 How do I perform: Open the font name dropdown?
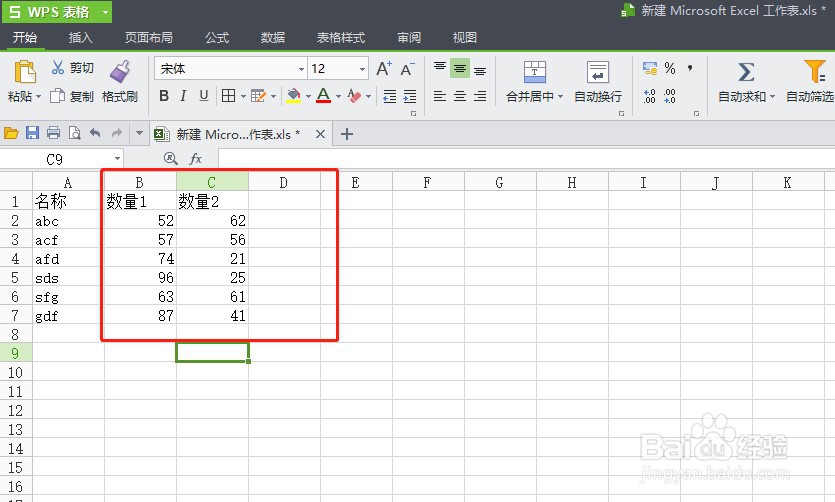pos(301,69)
